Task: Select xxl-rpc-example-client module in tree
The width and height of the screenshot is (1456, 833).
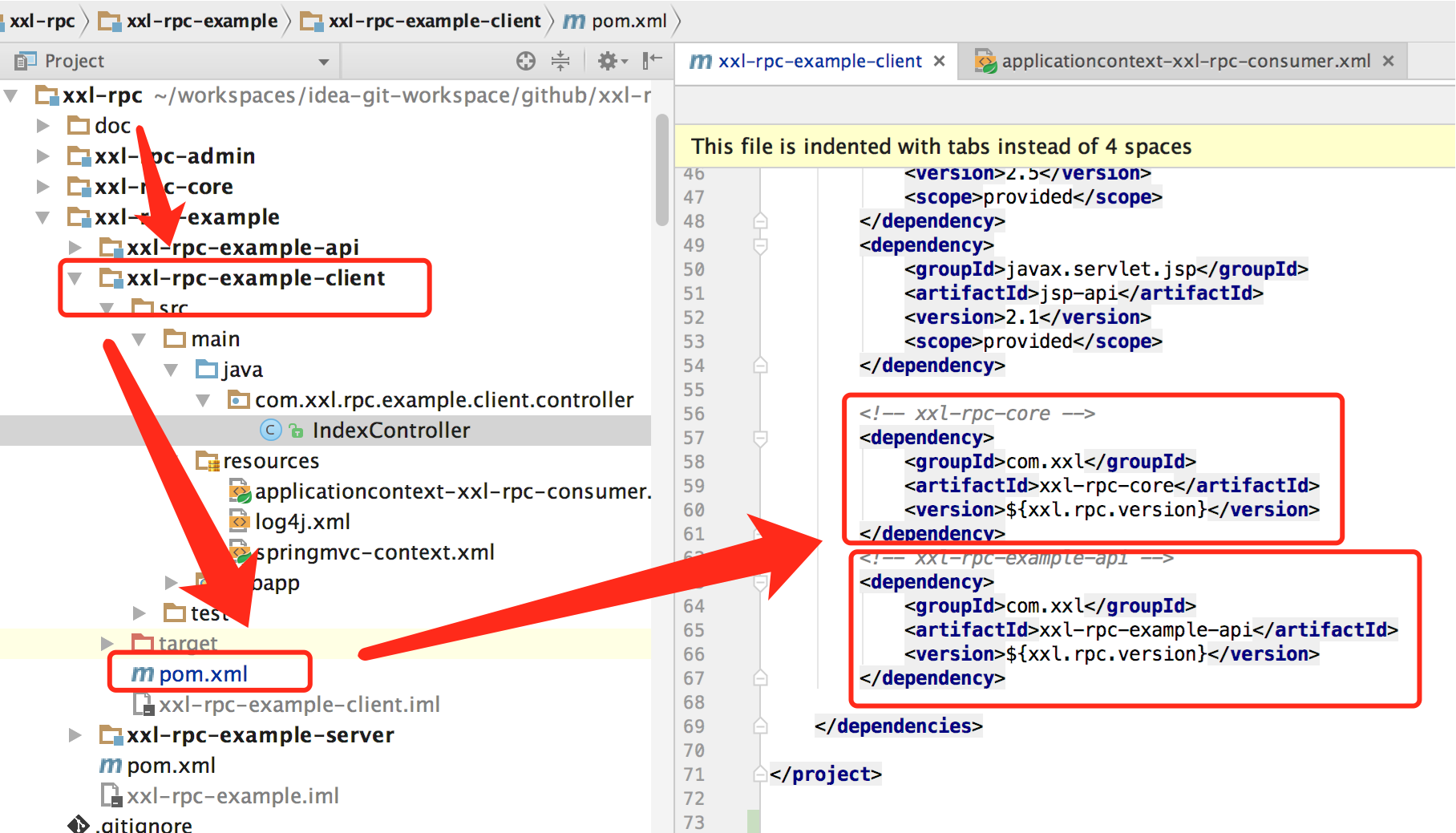Action: tap(256, 278)
